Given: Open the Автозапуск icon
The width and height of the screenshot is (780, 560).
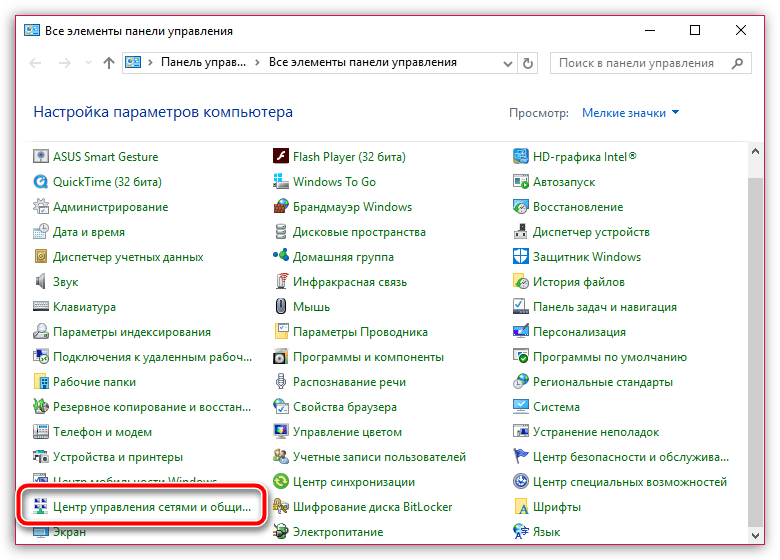Looking at the screenshot, I should [520, 182].
